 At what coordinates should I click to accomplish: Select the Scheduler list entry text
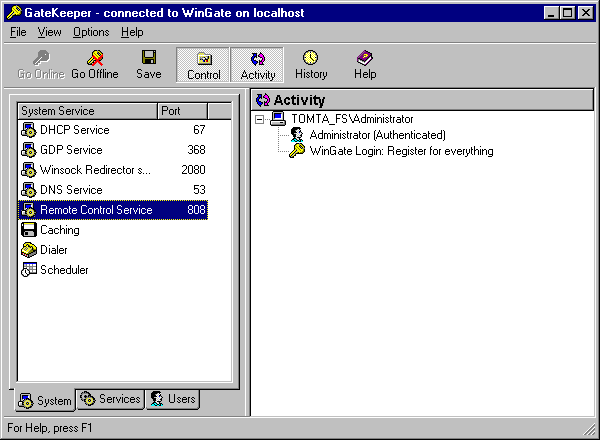pyautogui.click(x=64, y=270)
